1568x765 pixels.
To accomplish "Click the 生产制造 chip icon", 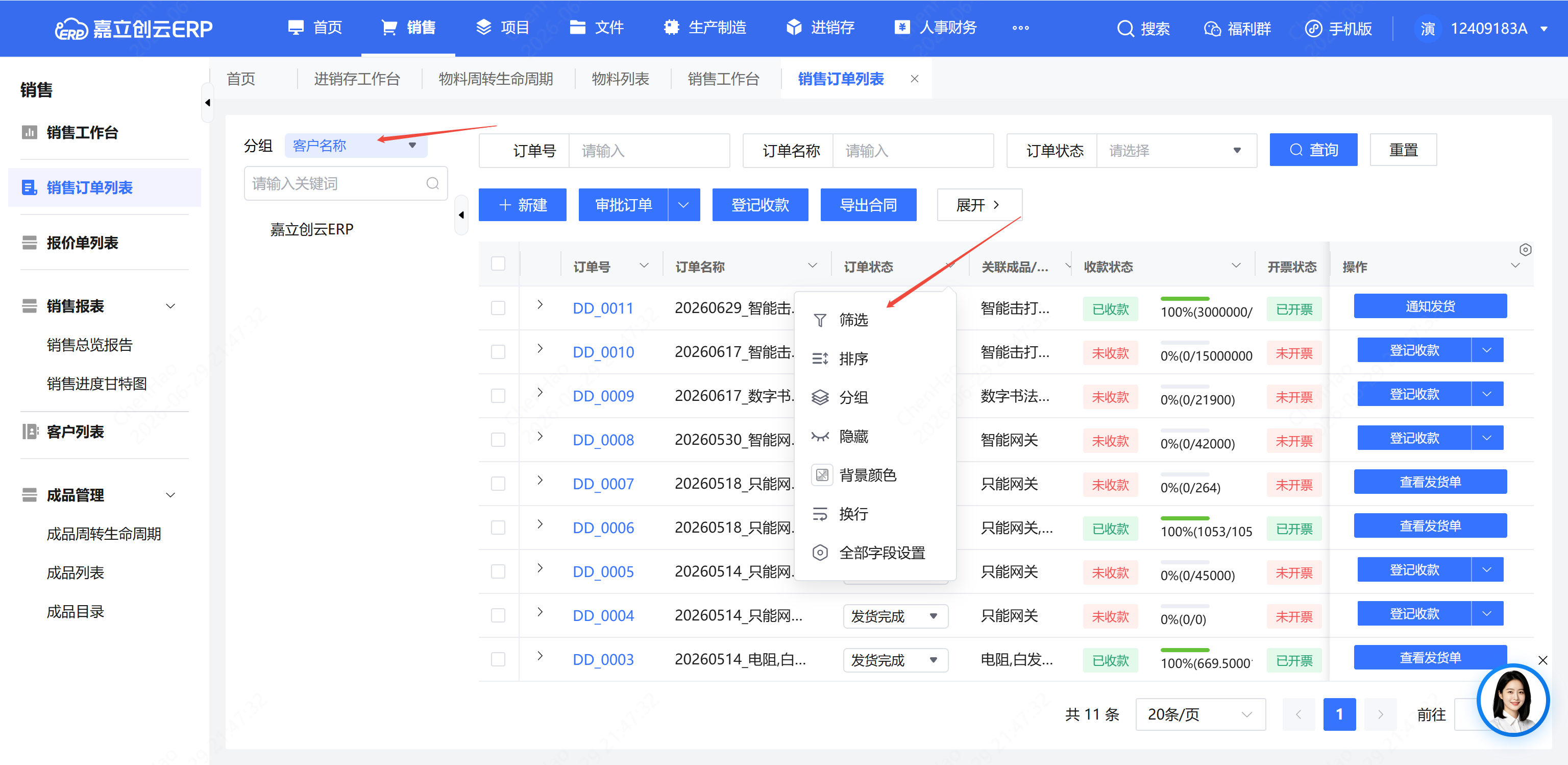I will [671, 28].
